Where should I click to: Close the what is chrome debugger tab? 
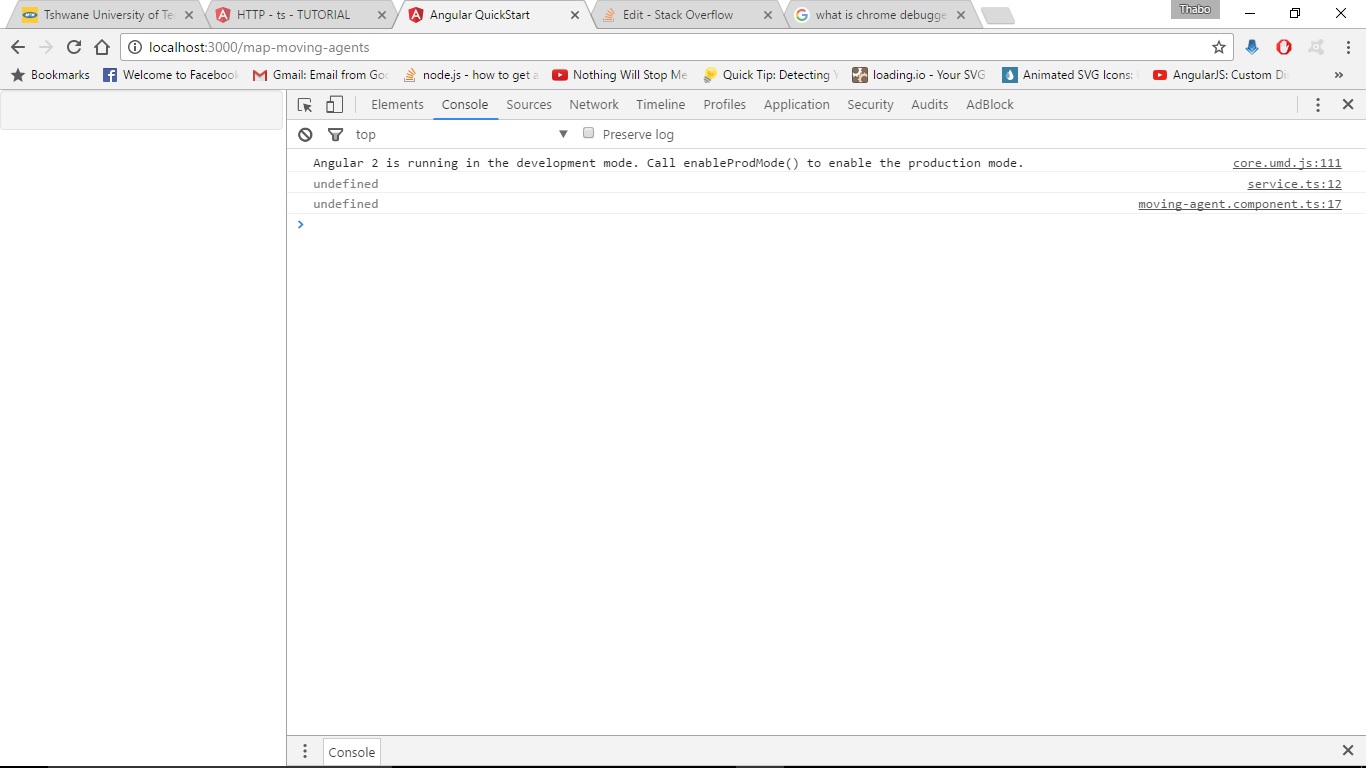(x=960, y=15)
